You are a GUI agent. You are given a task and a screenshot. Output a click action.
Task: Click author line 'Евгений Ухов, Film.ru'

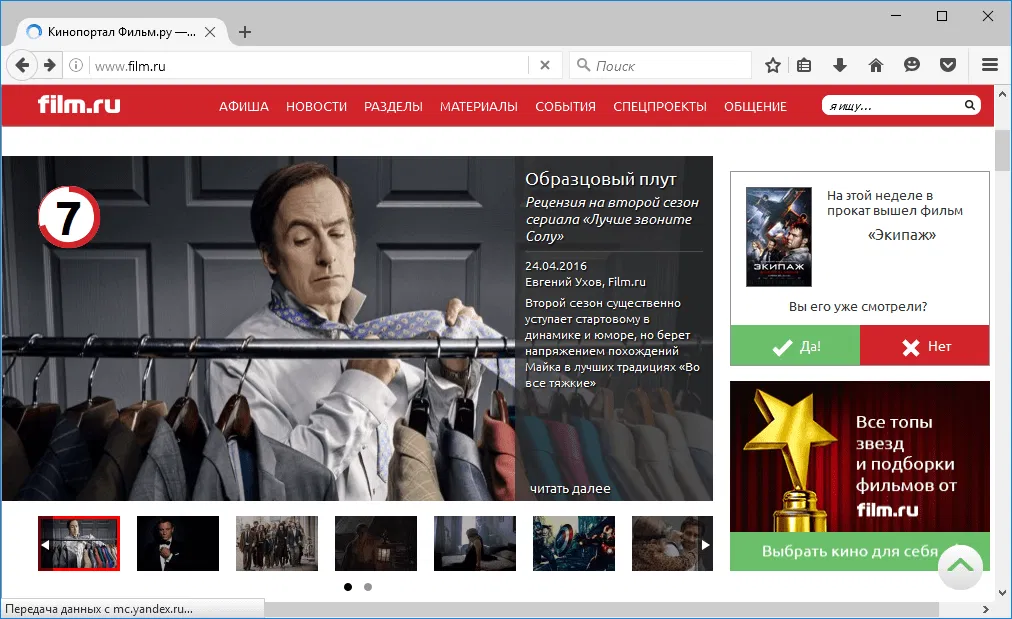pyautogui.click(x=585, y=282)
